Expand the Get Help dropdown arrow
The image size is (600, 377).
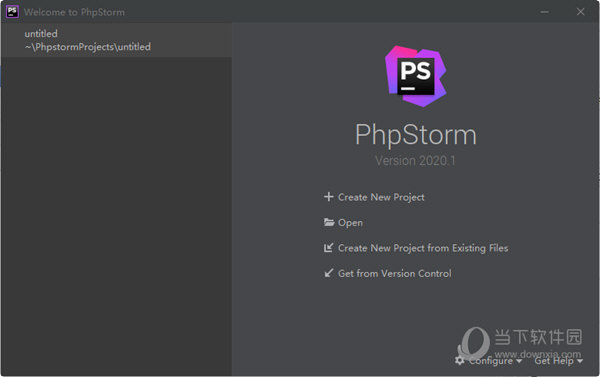[580, 361]
